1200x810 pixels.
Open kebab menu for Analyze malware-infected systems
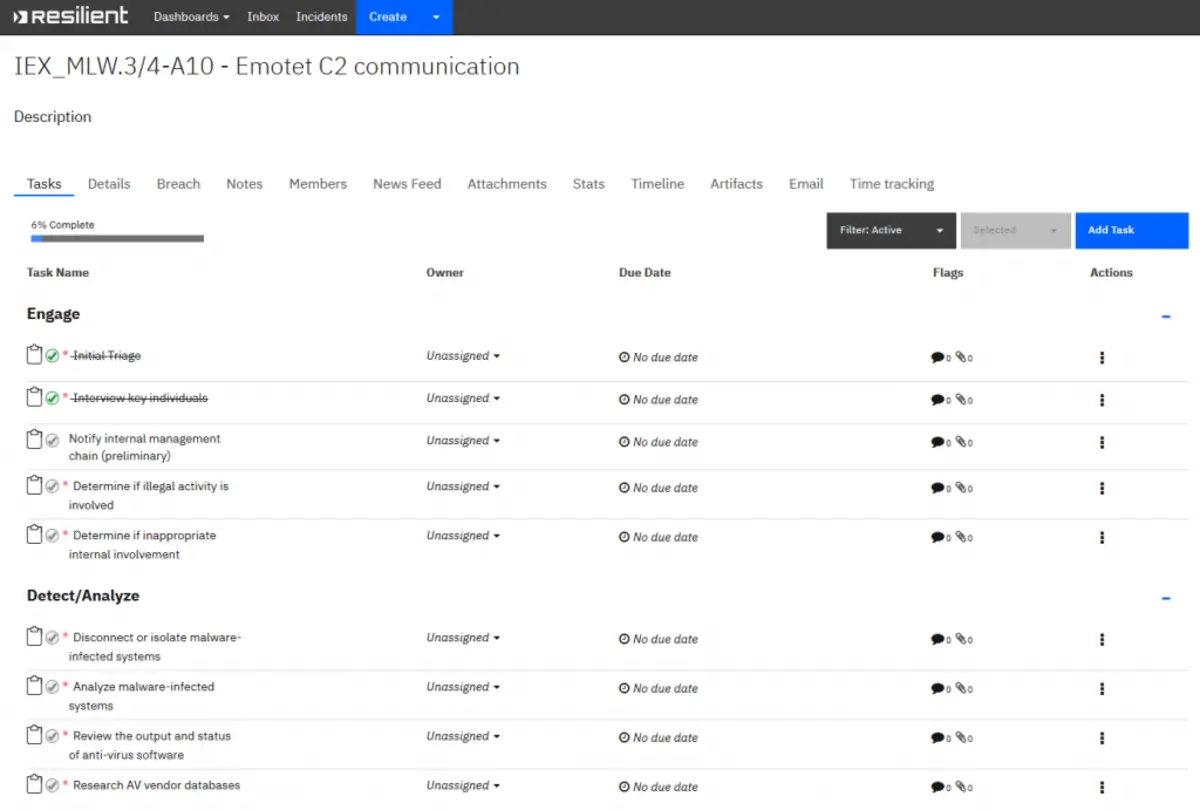[1102, 688]
